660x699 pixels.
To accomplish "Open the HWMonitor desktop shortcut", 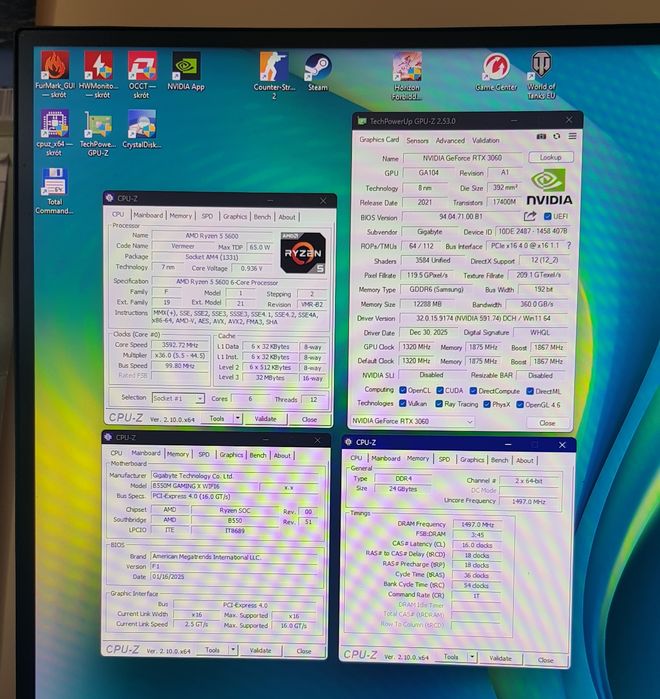I will [x=98, y=74].
